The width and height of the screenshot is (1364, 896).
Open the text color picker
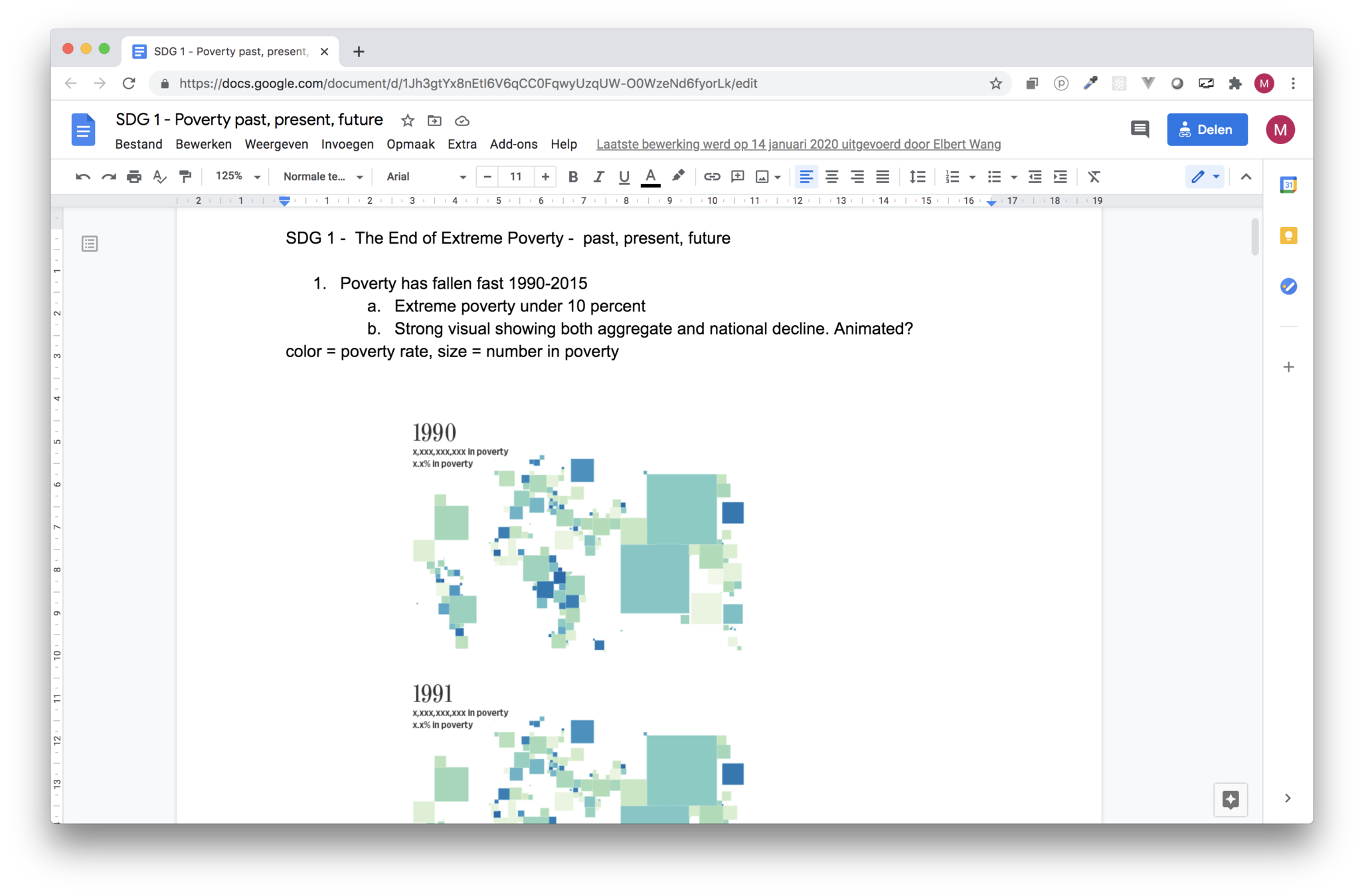[650, 177]
